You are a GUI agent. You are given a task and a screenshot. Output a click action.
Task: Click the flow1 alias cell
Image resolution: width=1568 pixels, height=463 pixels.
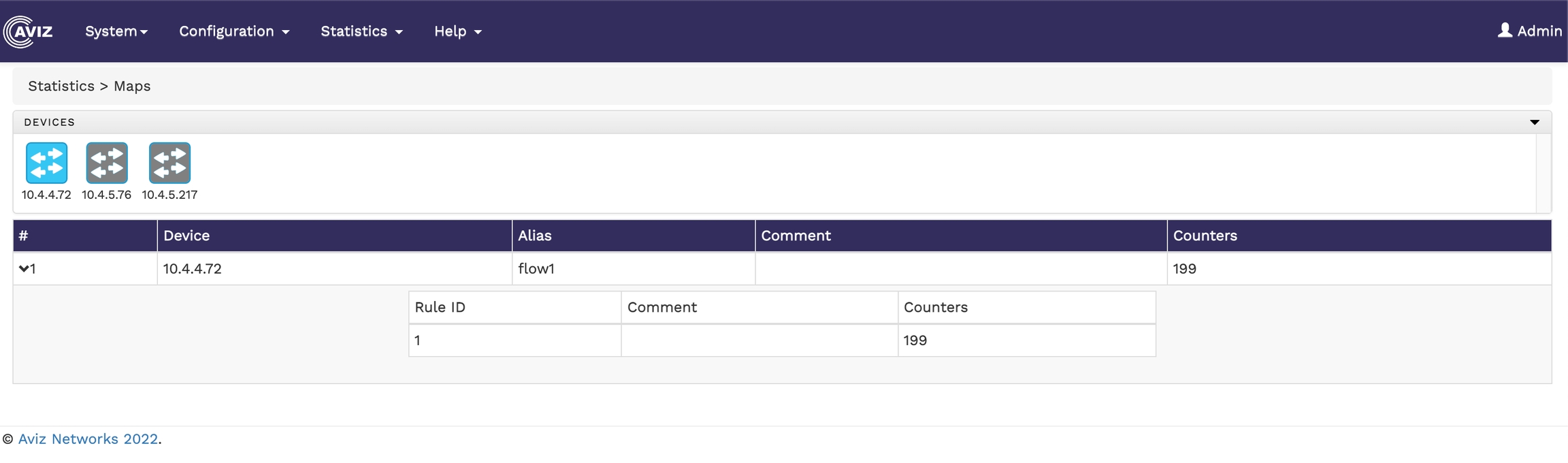click(x=536, y=269)
